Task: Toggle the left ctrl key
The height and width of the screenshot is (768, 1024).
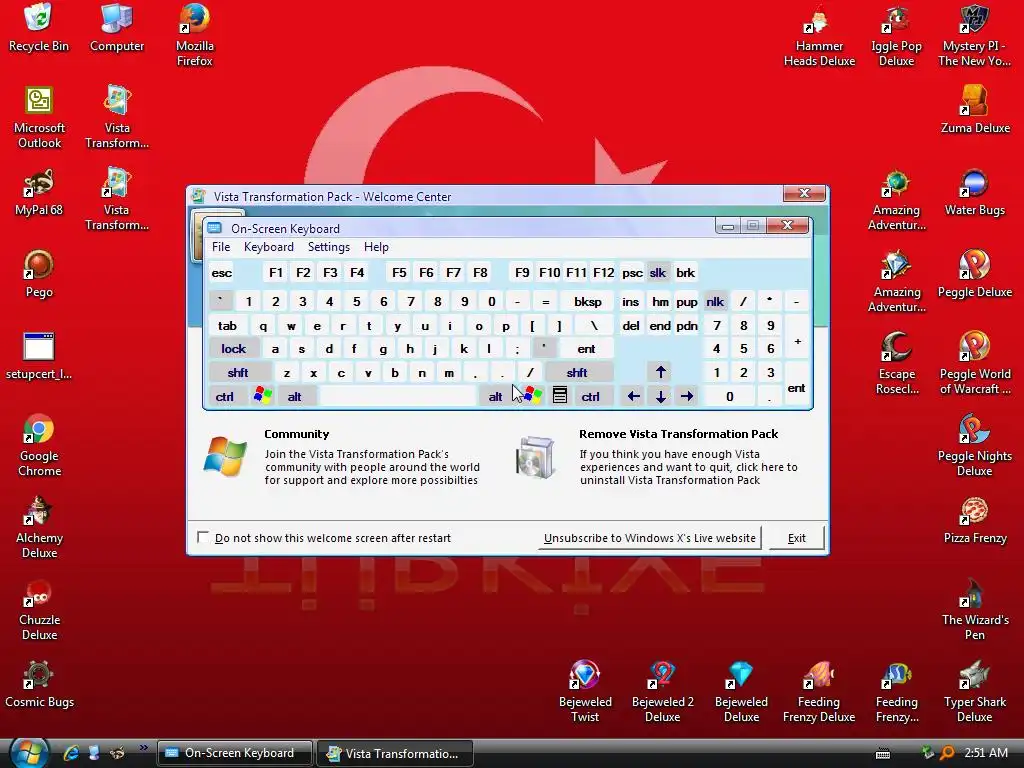Action: (225, 396)
